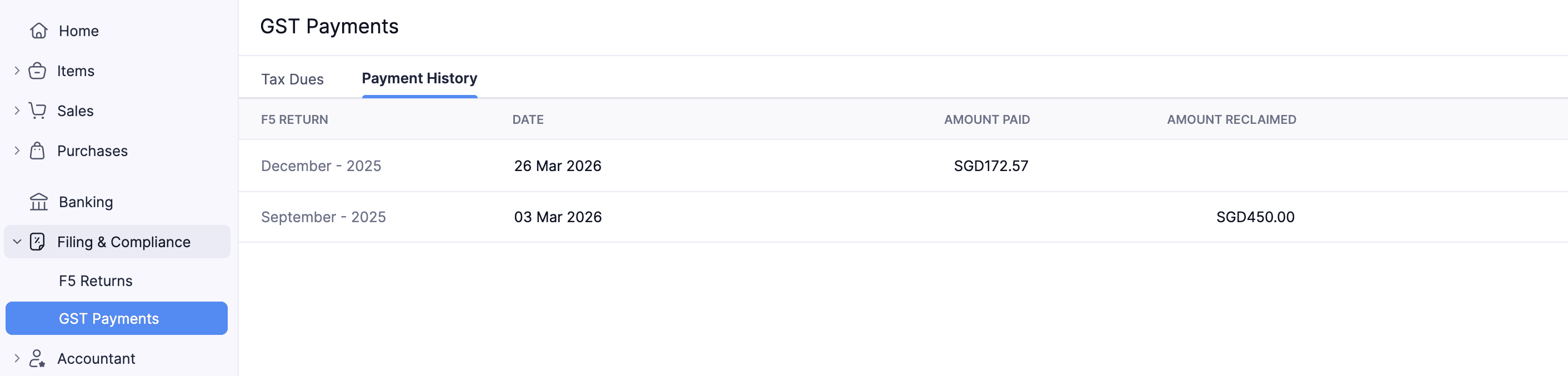The width and height of the screenshot is (1568, 376).
Task: Open Purchases via its bag icon
Action: [37, 151]
